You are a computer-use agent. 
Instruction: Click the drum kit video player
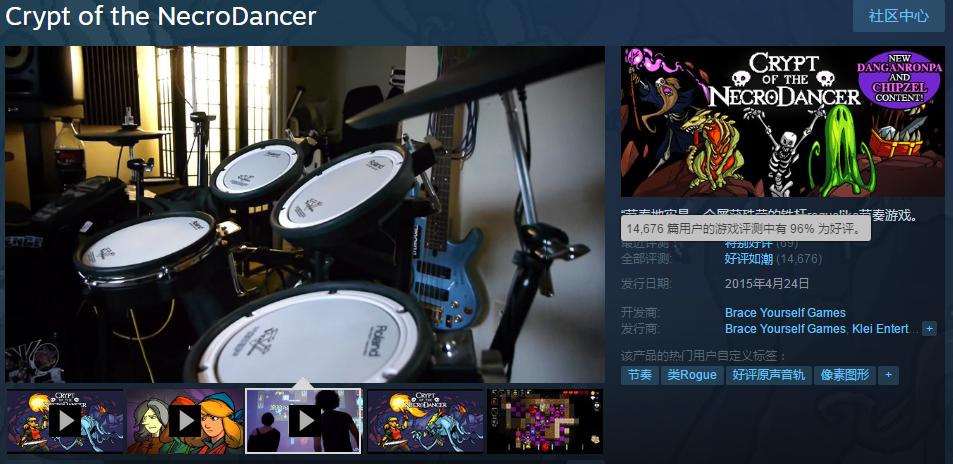[305, 214]
